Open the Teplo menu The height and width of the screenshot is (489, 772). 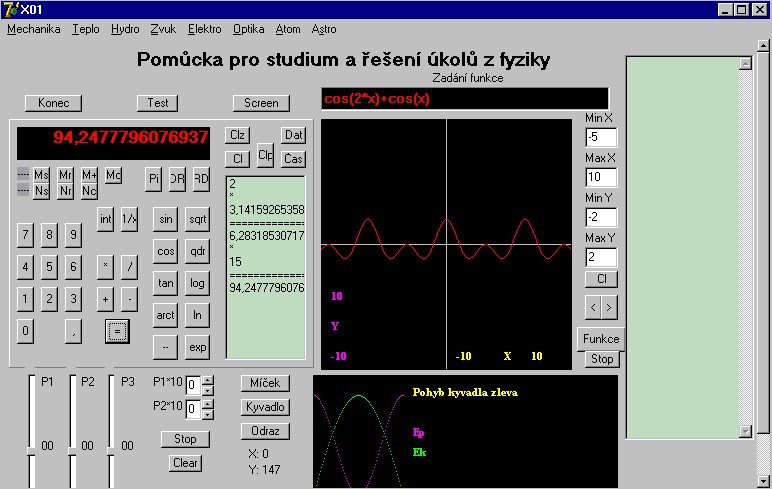click(x=86, y=29)
